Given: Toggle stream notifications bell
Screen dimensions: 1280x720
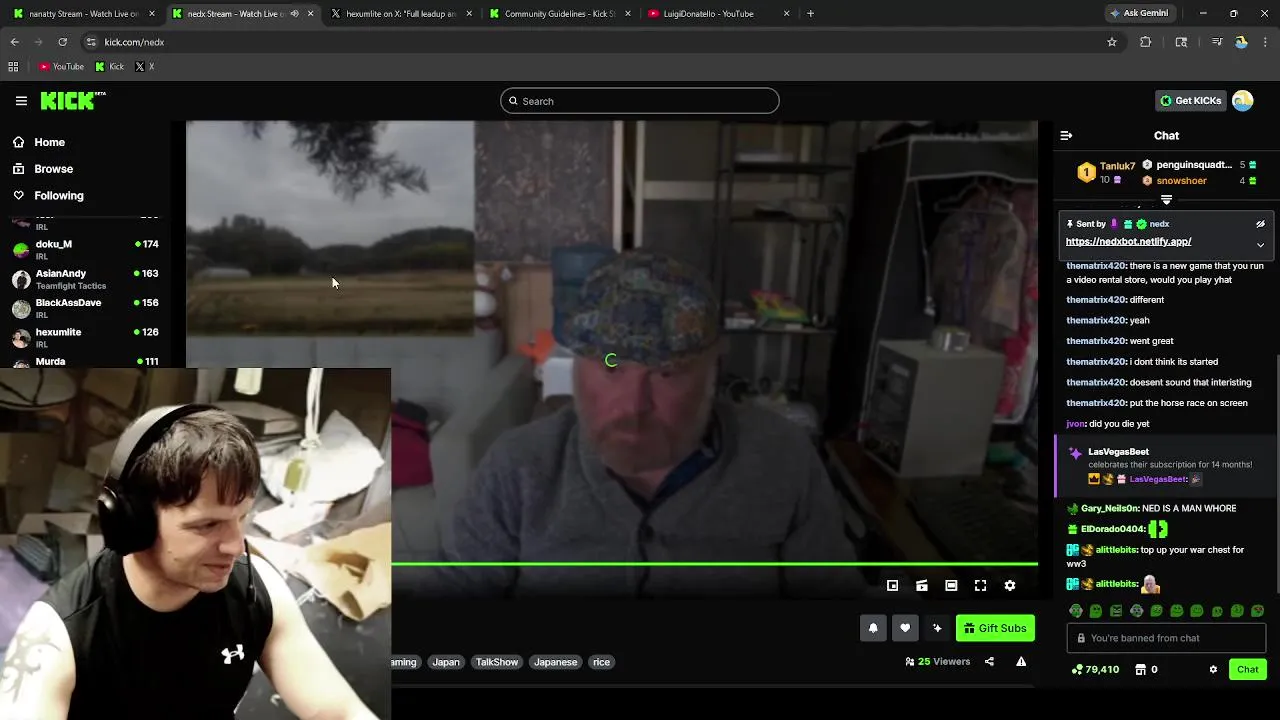Looking at the screenshot, I should 873,628.
